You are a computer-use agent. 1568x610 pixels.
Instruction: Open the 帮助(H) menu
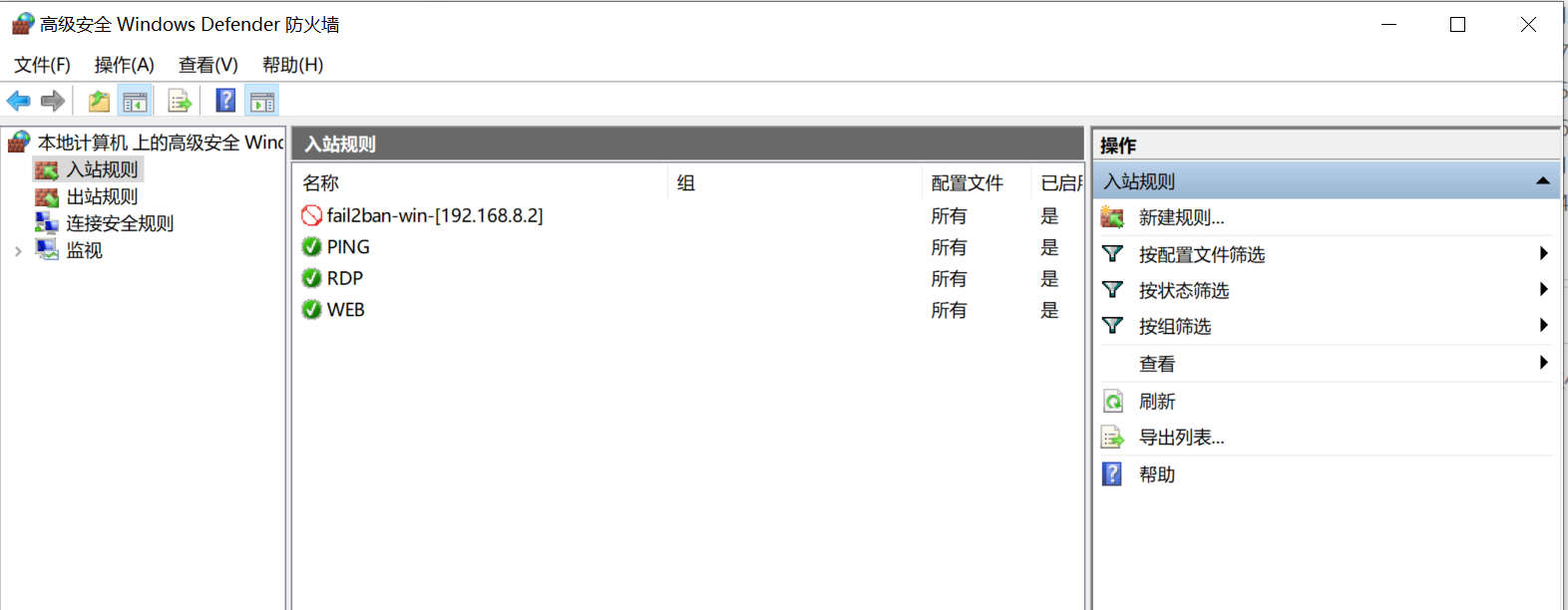(293, 65)
